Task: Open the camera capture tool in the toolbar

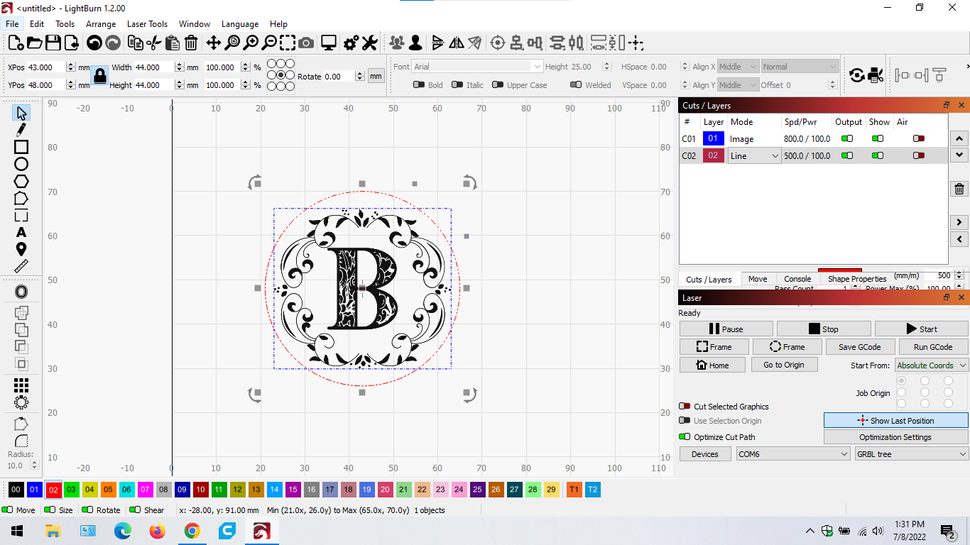Action: click(306, 43)
